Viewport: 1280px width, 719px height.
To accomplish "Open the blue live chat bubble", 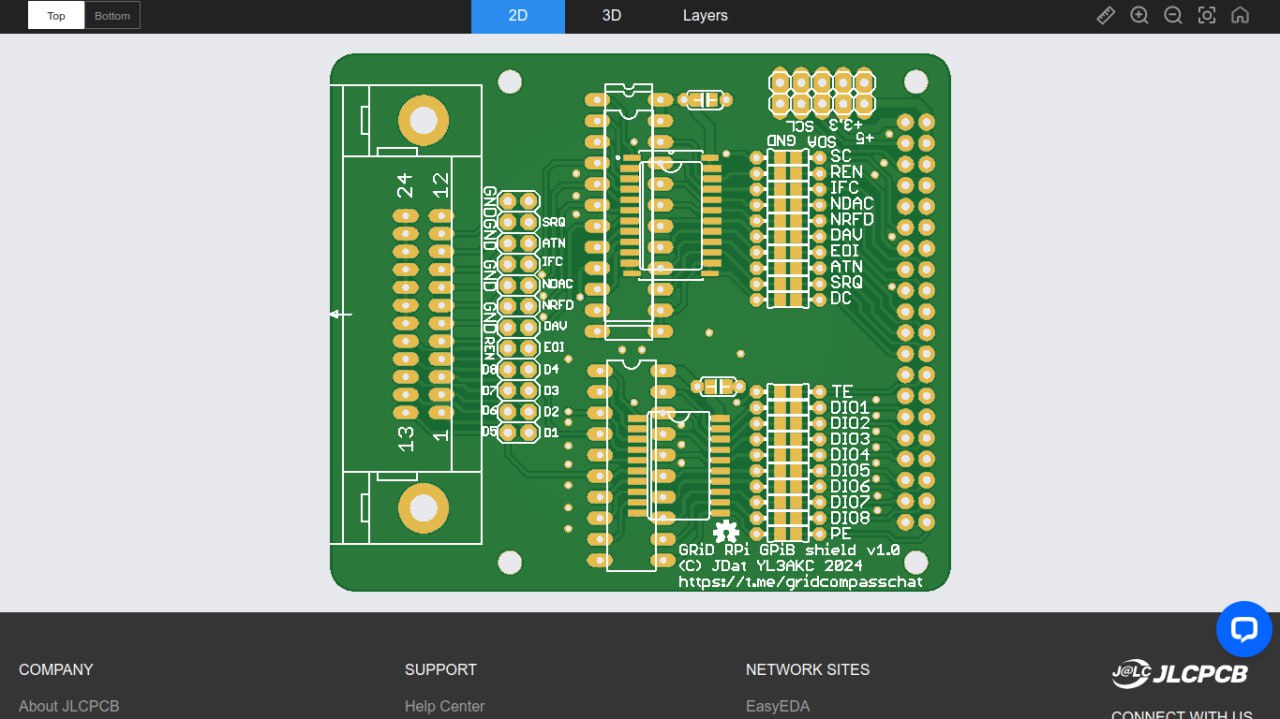I will click(x=1243, y=629).
